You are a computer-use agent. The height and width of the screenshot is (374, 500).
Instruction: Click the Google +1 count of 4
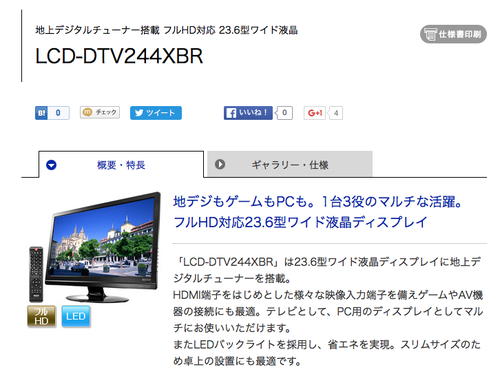pos(336,113)
